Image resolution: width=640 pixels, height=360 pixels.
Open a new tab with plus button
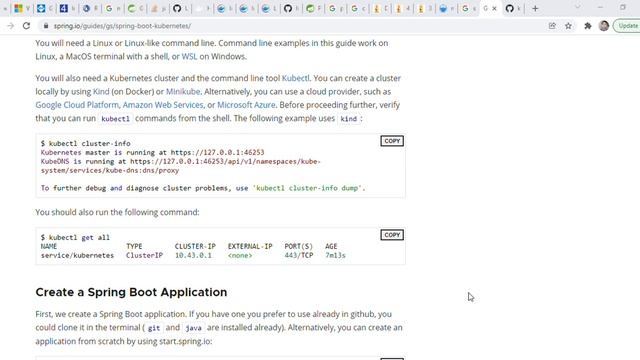(535, 8)
